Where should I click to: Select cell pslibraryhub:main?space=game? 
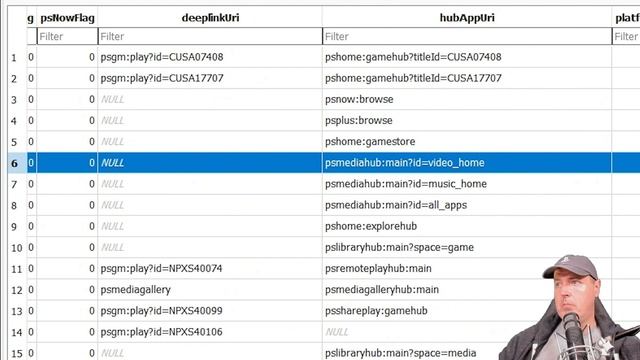coord(467,247)
